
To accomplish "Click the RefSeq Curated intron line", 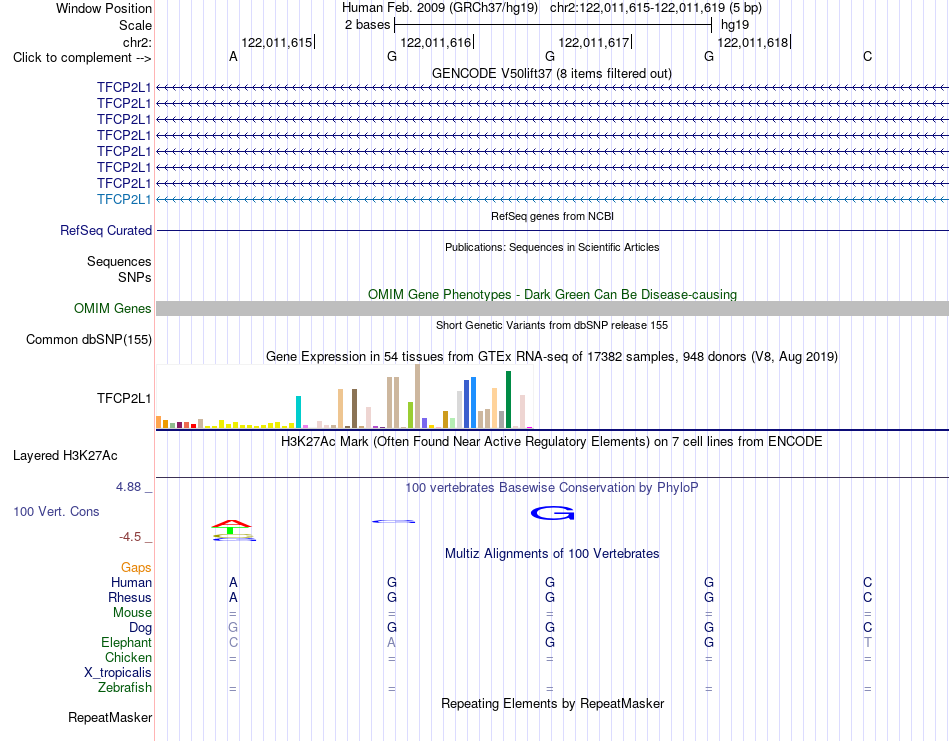I will 552,230.
